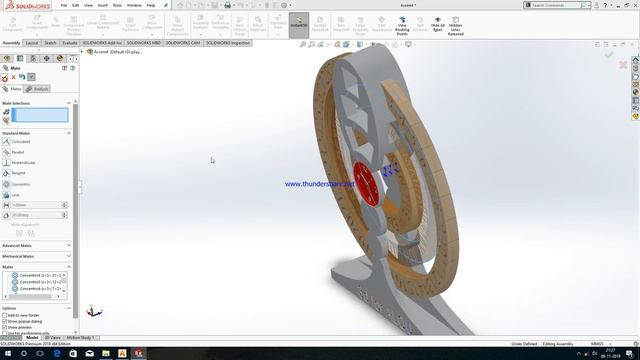
Task: Open the ConfigurationManager tab icon
Action: (33, 58)
